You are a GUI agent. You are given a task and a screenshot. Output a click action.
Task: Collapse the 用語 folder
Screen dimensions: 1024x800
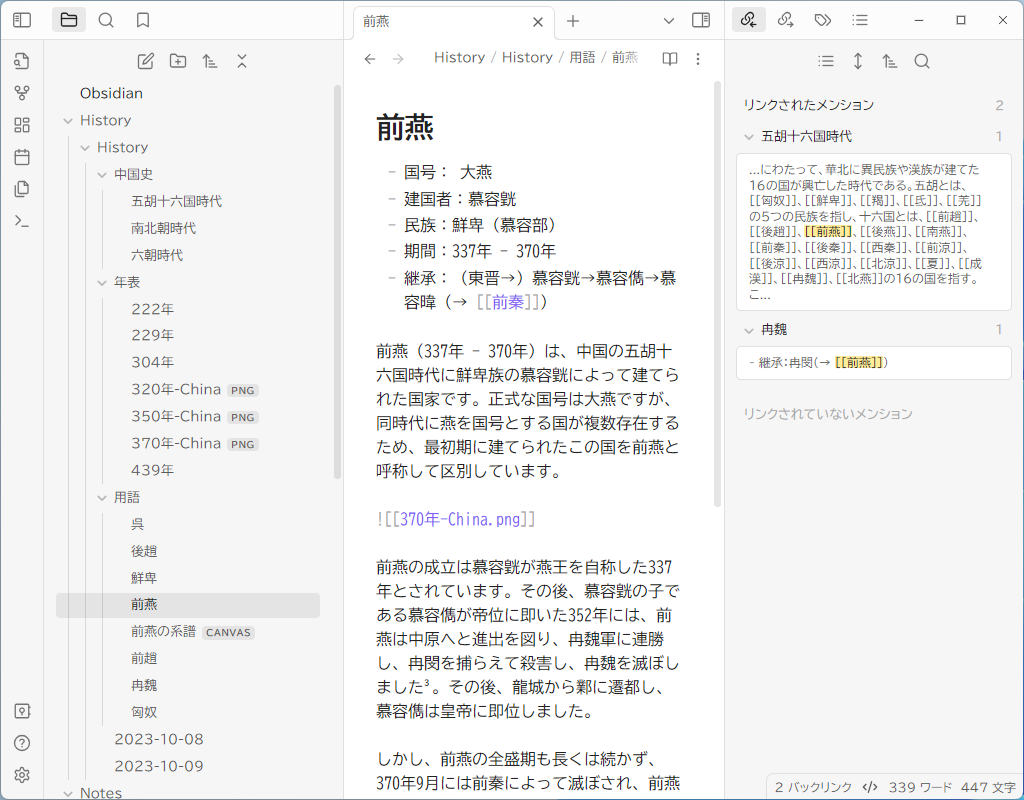(x=102, y=498)
